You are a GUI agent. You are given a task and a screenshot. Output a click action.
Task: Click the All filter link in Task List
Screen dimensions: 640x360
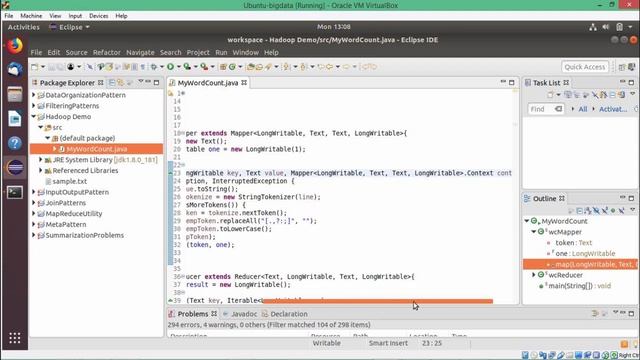tap(582, 109)
